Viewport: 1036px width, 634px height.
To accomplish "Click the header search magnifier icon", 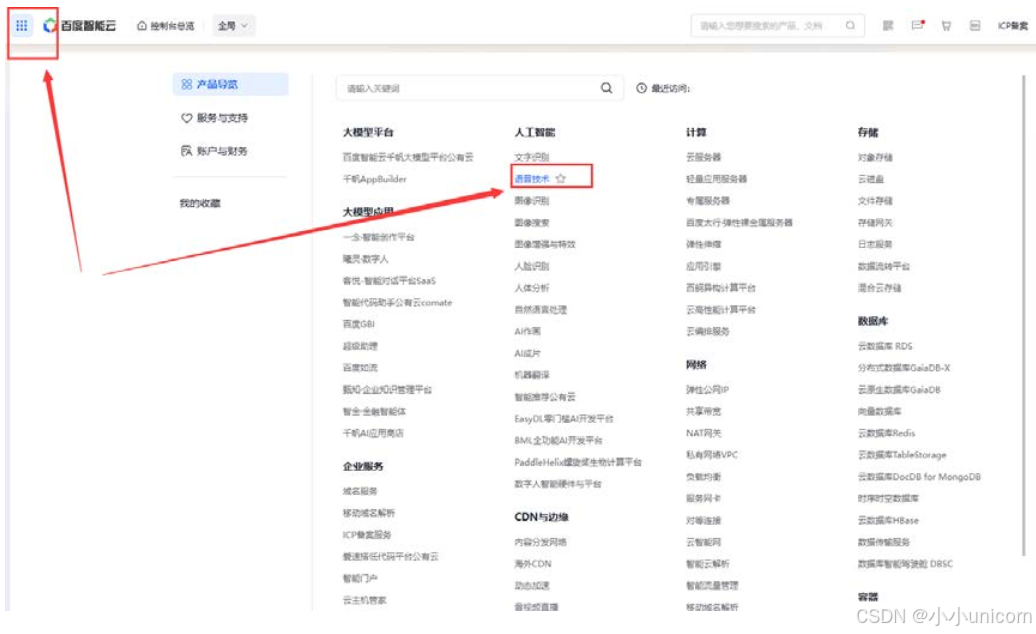I will [x=850, y=26].
